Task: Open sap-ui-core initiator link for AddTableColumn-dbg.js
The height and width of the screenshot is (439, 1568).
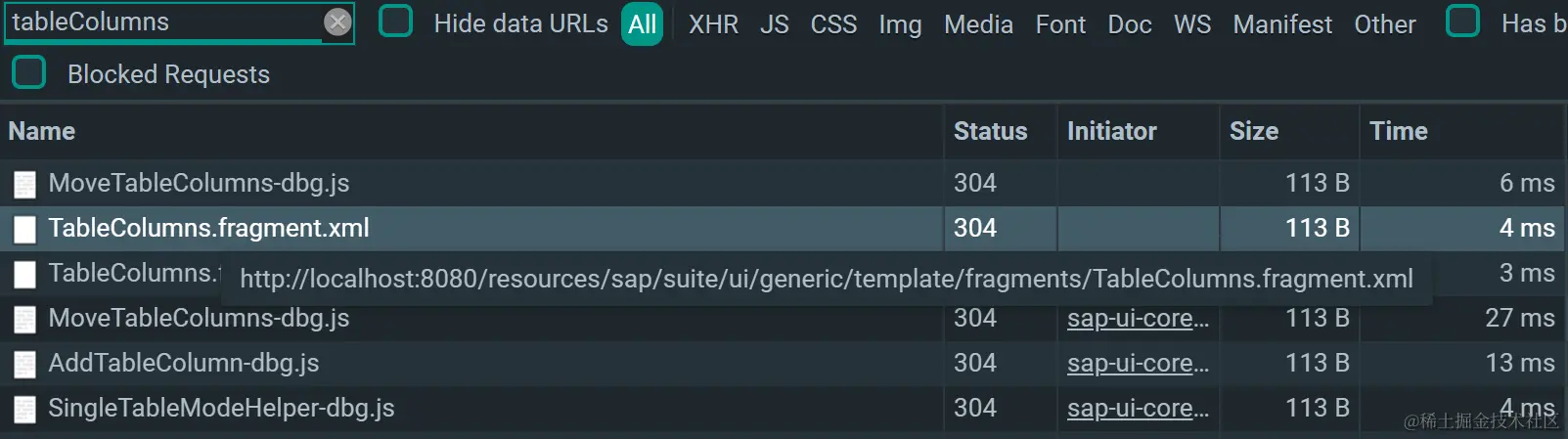Action: pos(1138,363)
